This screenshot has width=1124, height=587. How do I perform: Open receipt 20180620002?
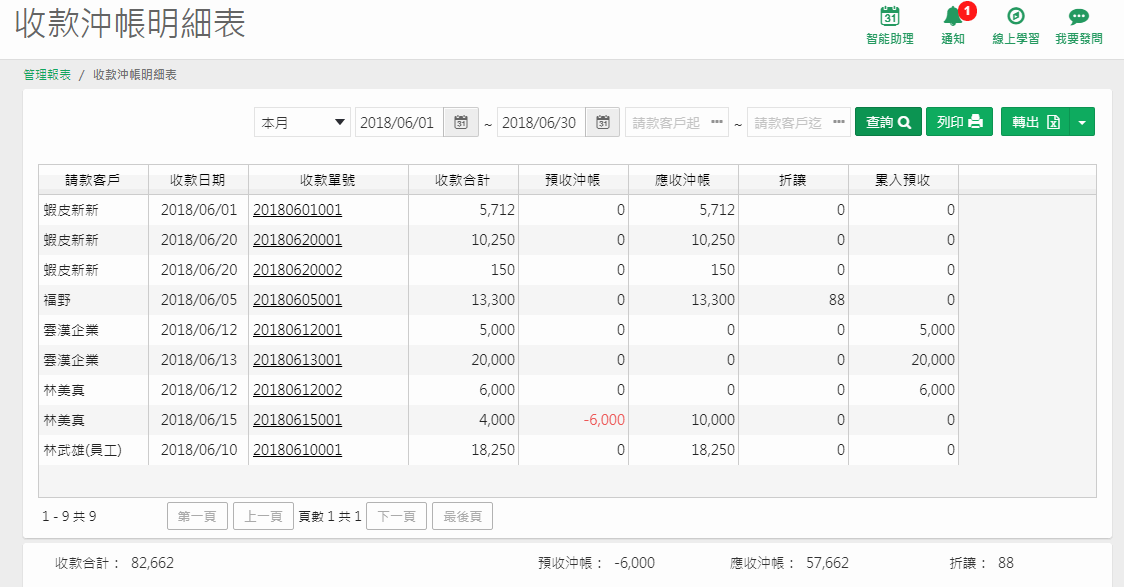[x=297, y=270]
